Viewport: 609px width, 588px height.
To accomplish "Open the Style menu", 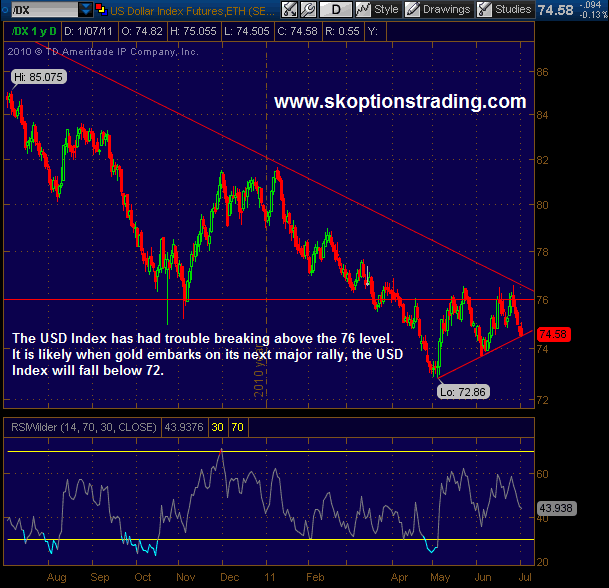I will pos(386,10).
